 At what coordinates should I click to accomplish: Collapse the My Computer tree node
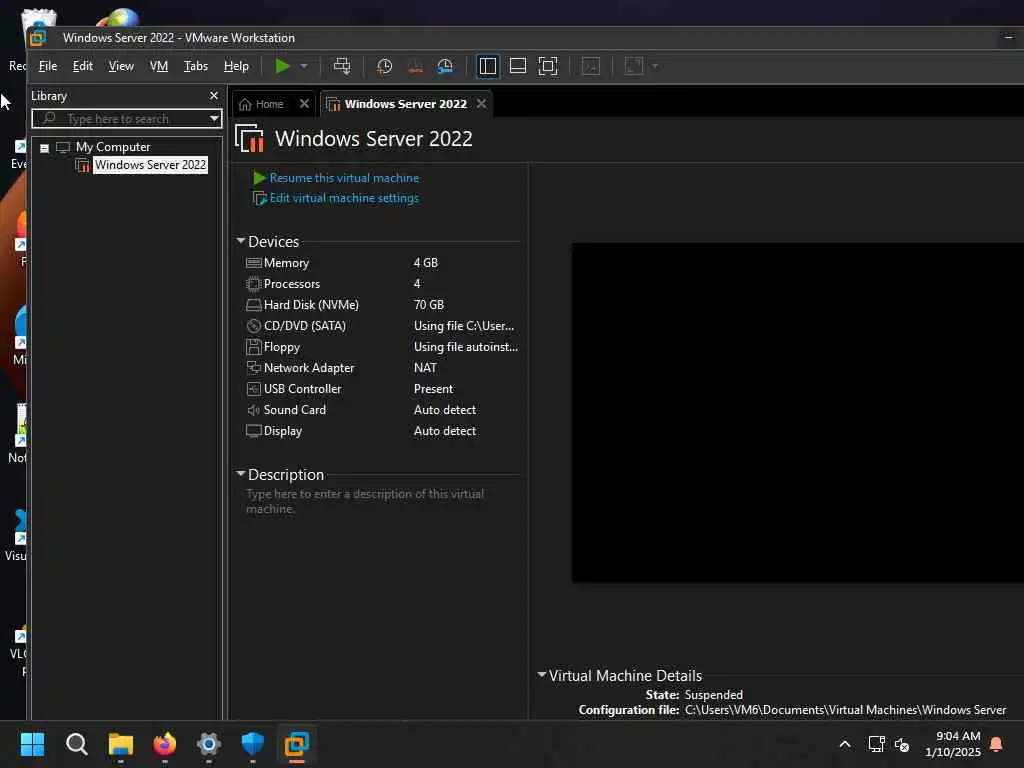point(44,148)
